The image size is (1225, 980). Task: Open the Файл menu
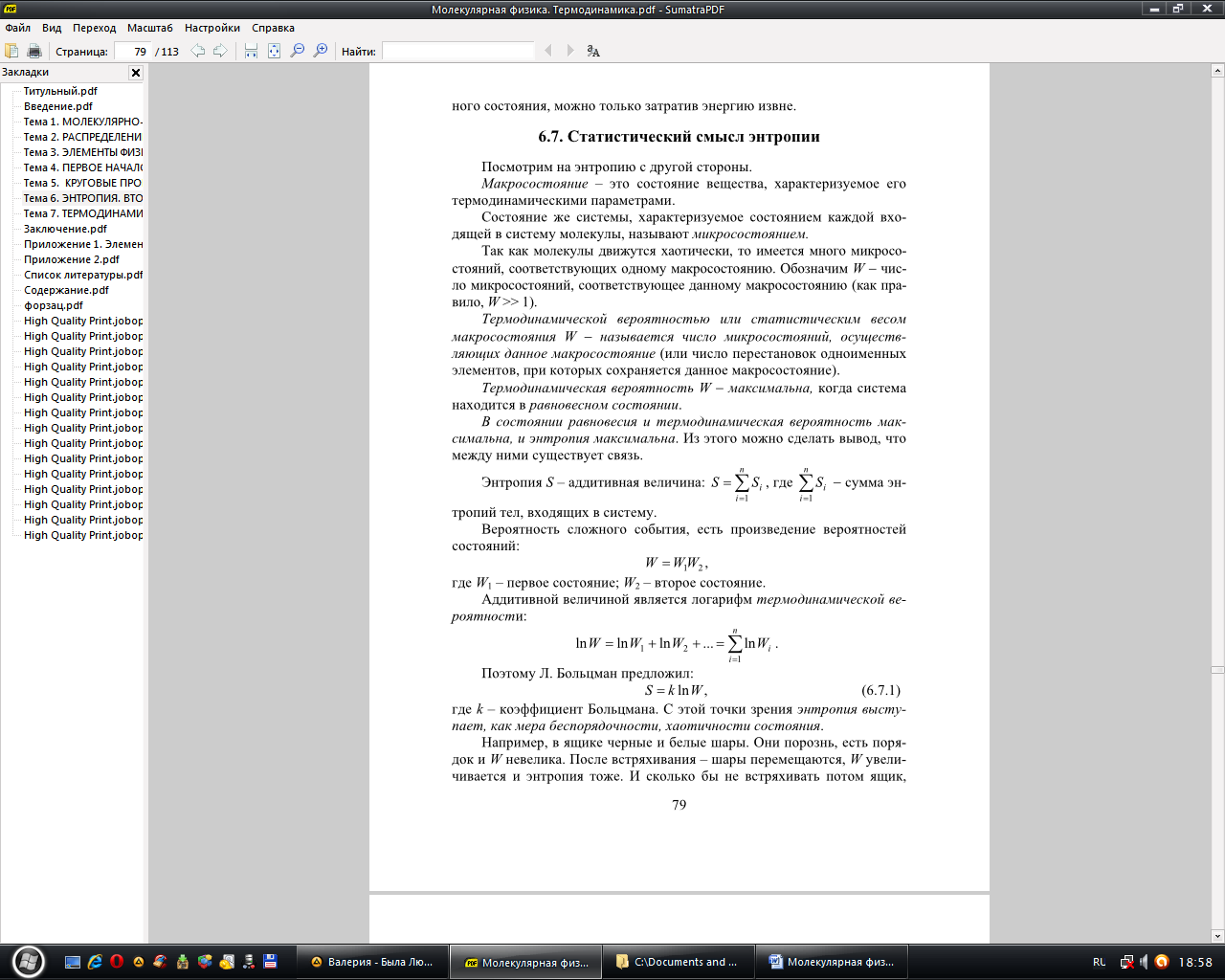tap(17, 28)
